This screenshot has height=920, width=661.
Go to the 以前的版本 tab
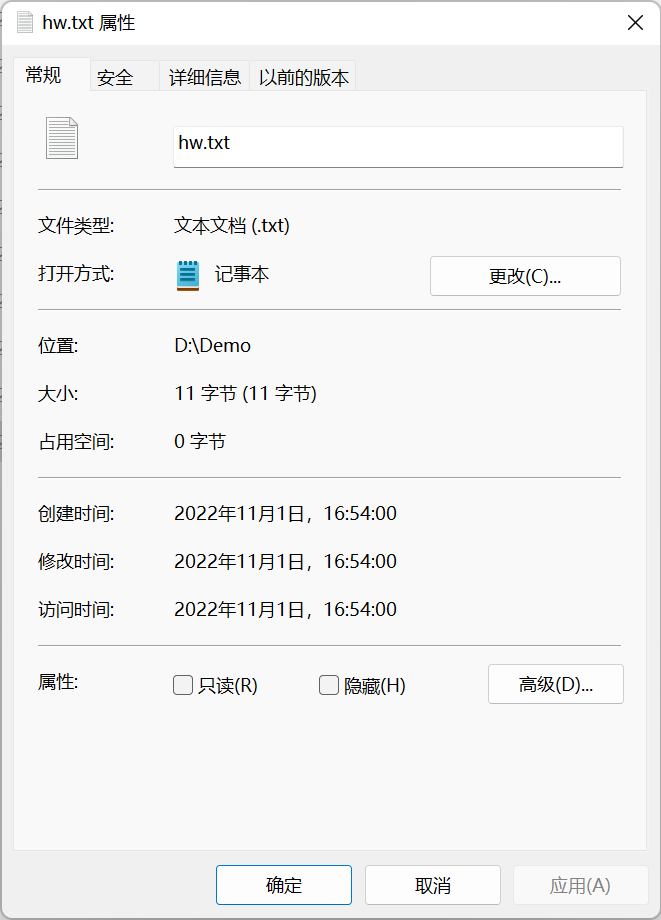[x=303, y=77]
